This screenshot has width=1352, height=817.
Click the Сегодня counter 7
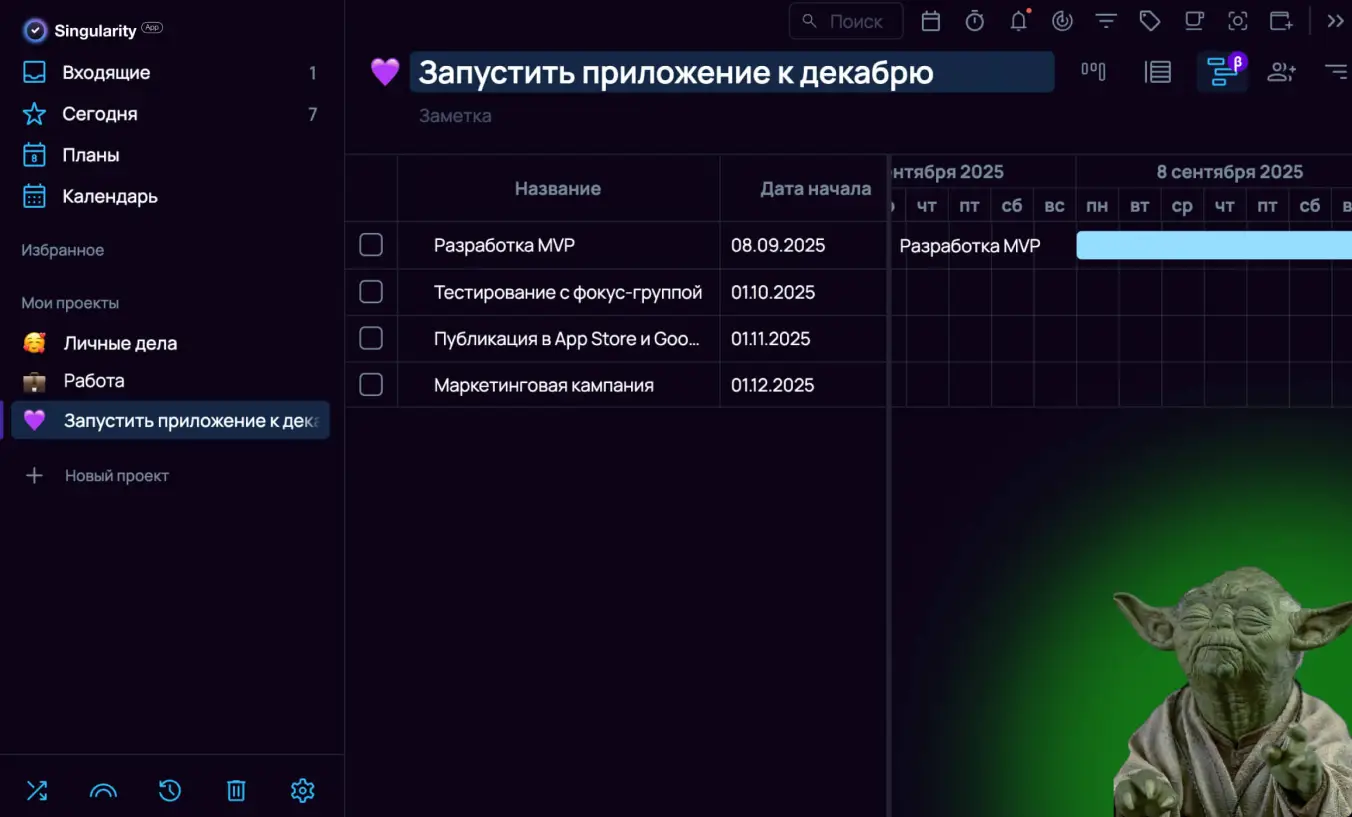(312, 114)
